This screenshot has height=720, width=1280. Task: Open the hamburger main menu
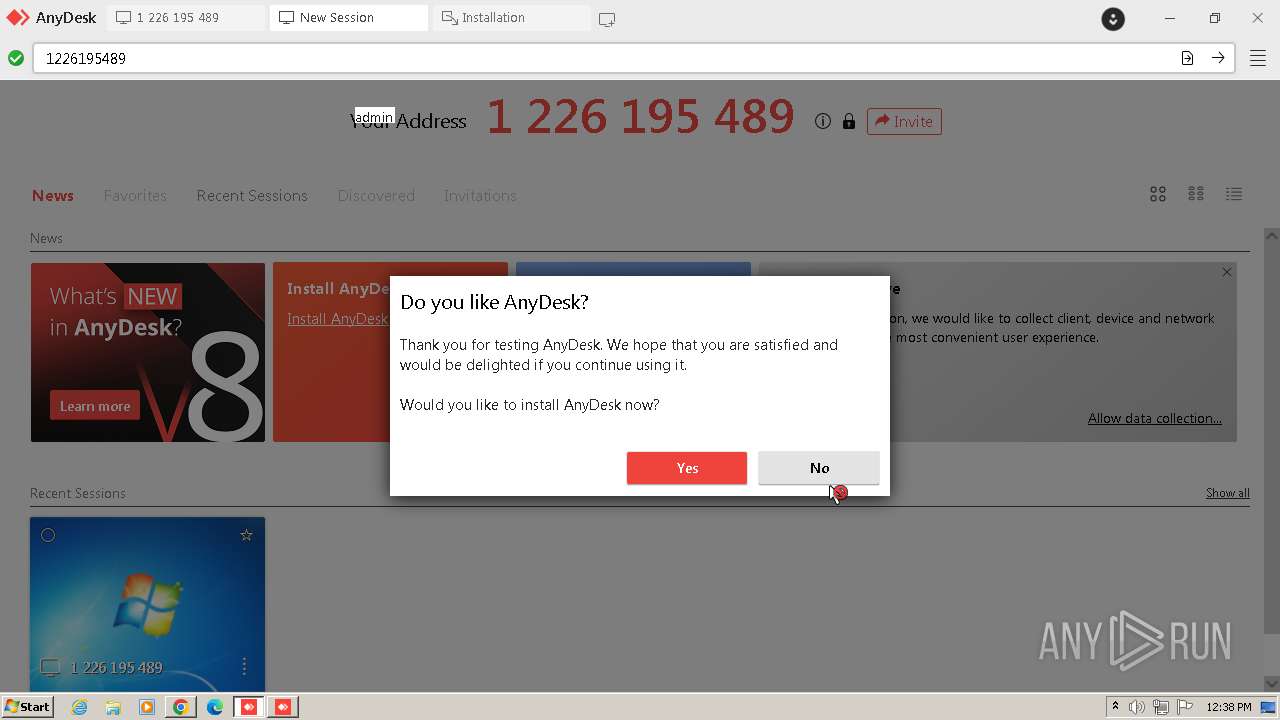click(1258, 58)
